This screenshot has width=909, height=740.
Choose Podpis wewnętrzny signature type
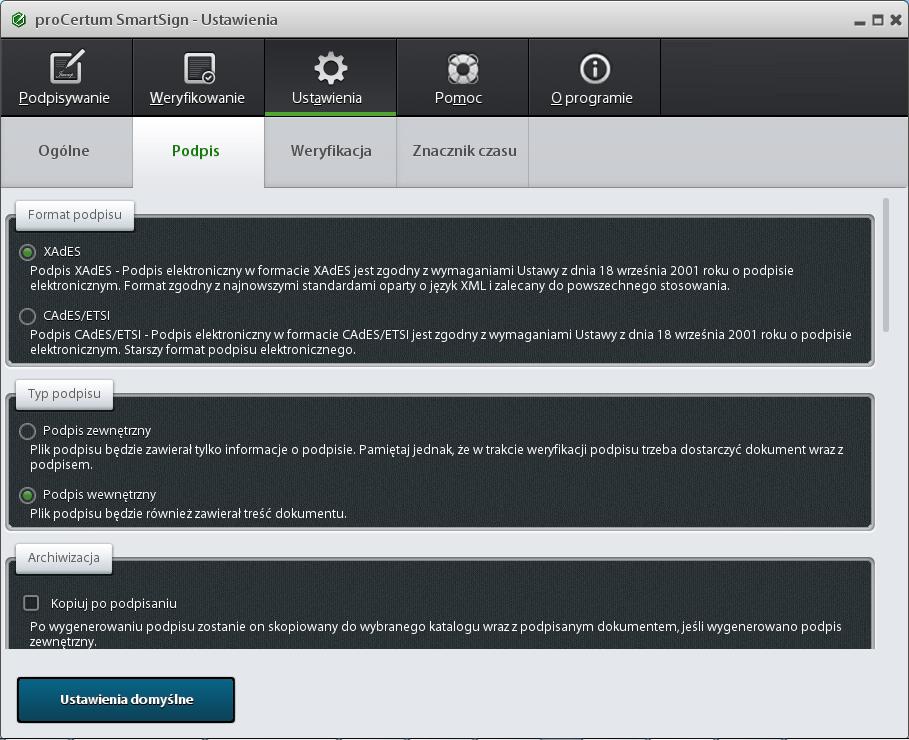28,495
